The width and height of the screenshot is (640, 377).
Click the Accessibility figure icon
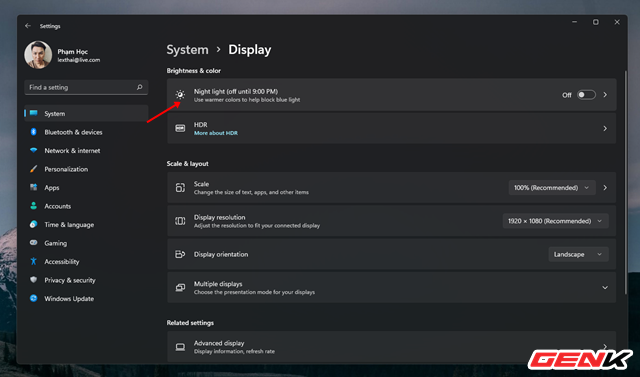(34, 261)
